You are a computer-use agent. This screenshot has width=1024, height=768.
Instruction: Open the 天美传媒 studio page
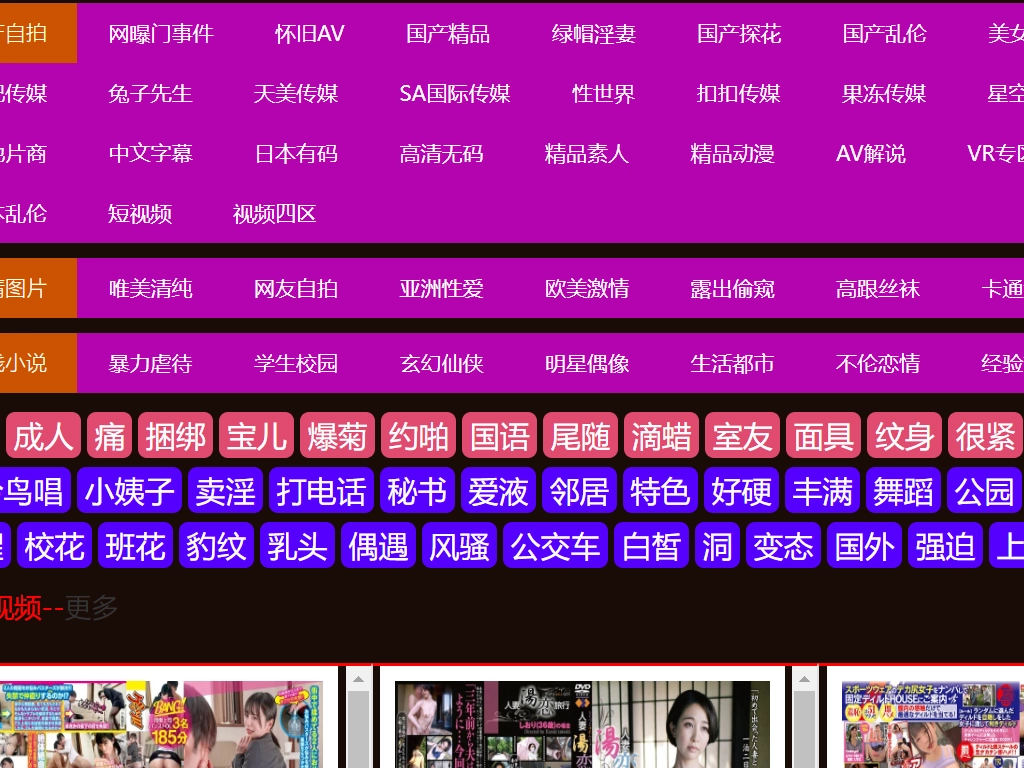[296, 93]
